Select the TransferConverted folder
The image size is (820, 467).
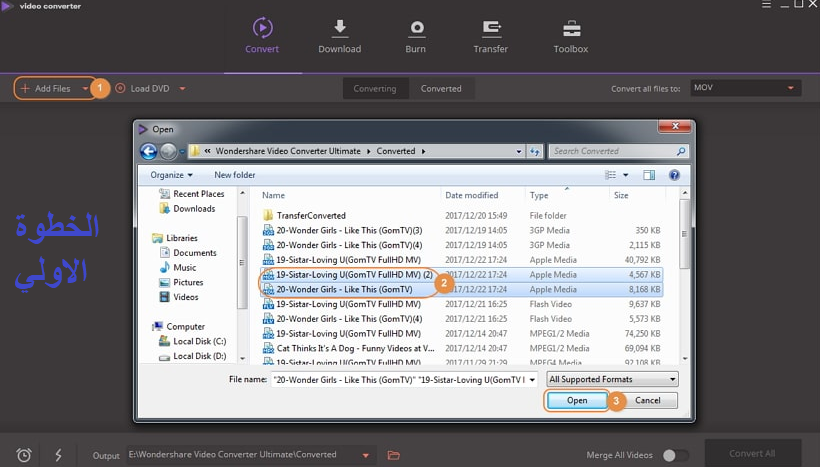coord(462,215)
